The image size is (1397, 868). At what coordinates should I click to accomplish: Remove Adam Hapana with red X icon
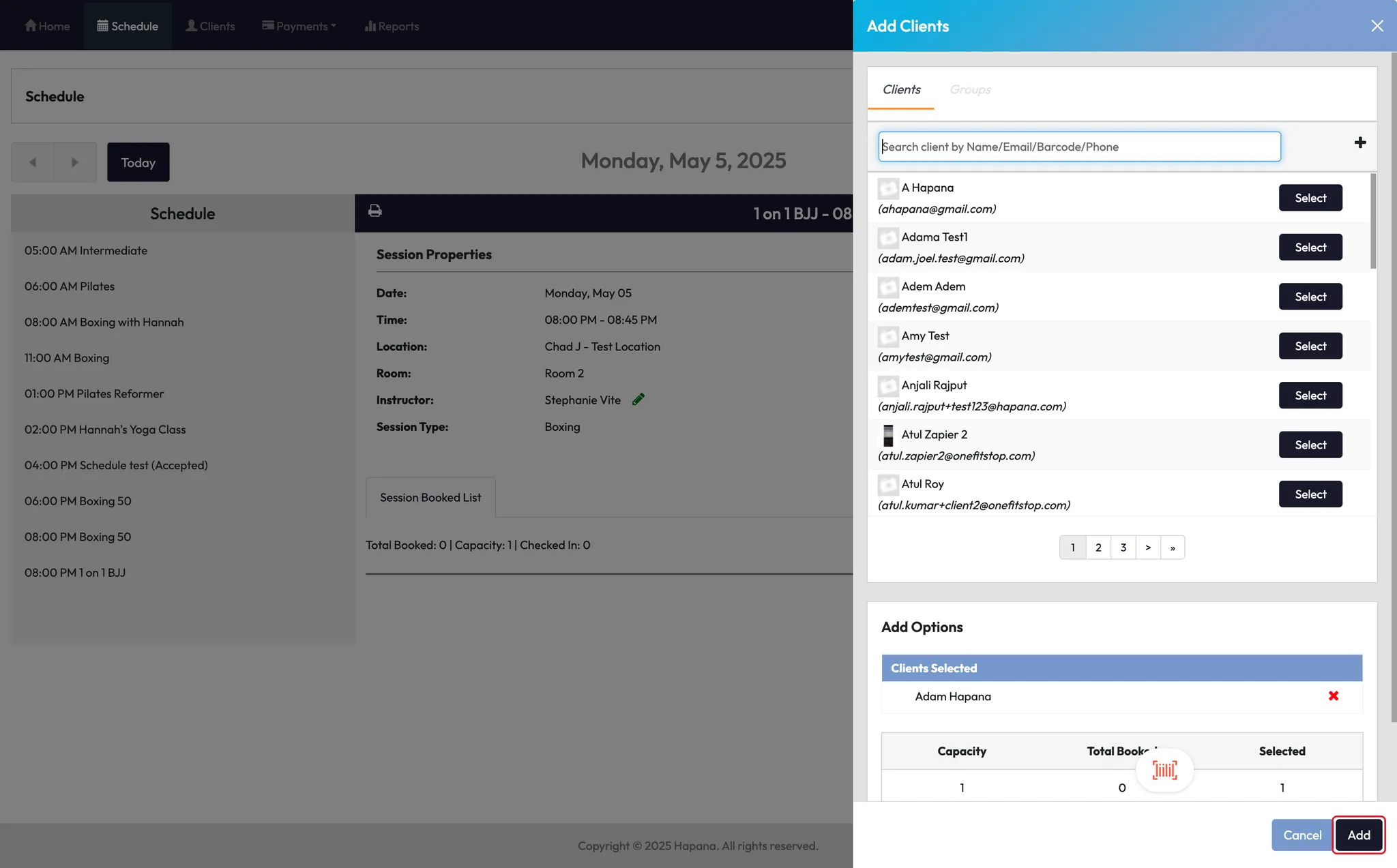pyautogui.click(x=1333, y=695)
